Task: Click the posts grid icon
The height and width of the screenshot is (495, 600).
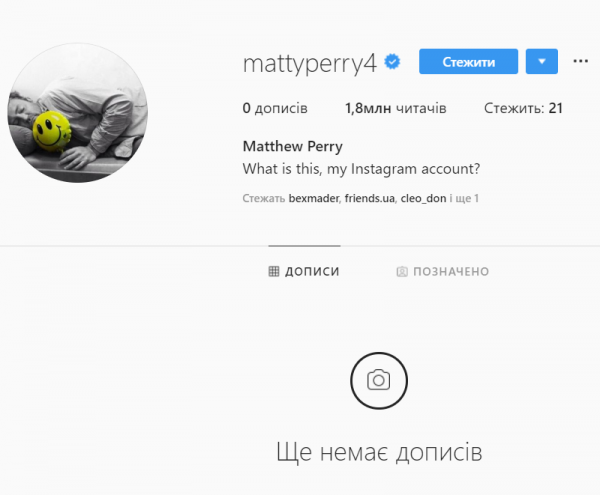Action: 274,271
